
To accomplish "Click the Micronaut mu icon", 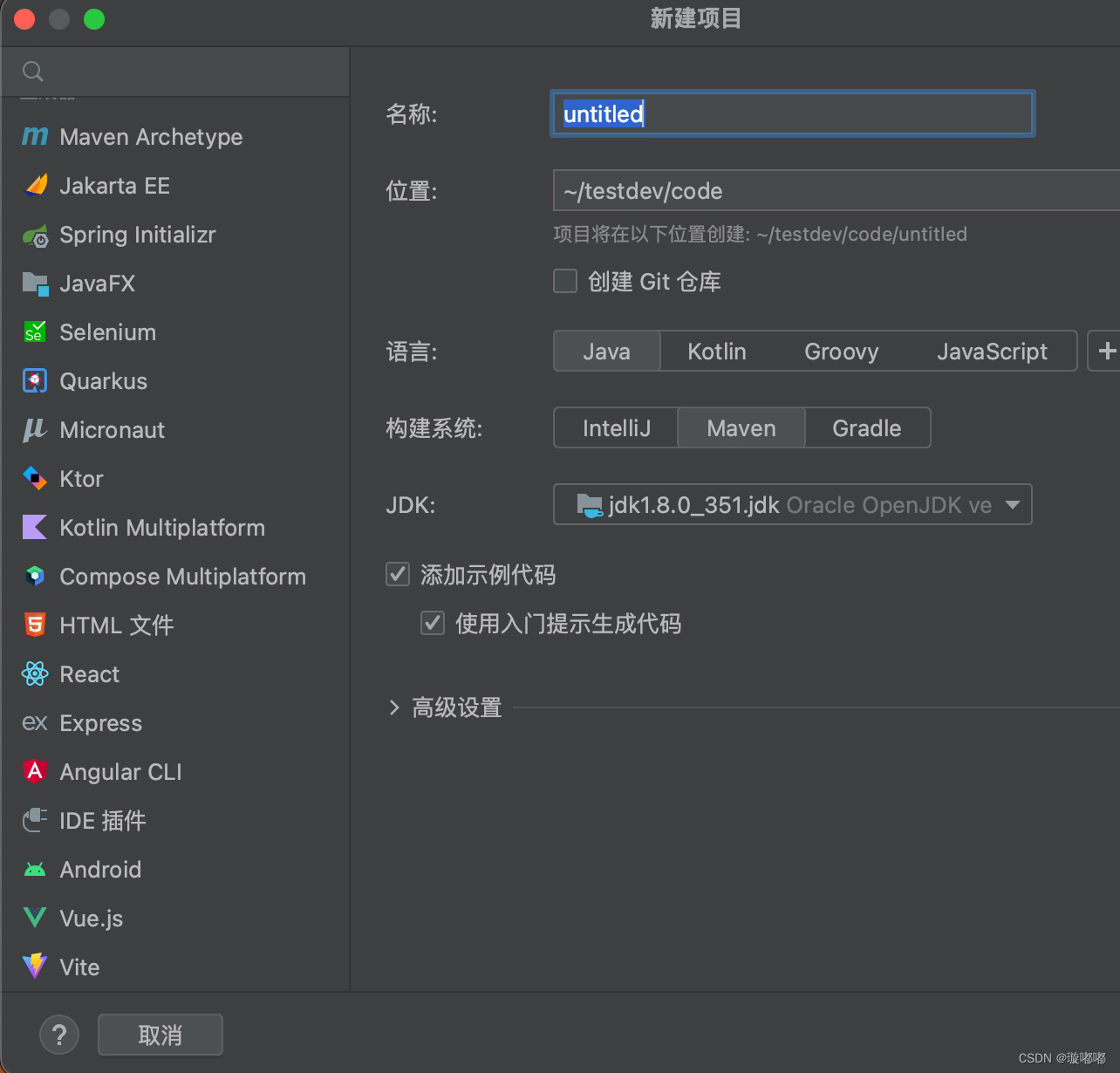I will (35, 430).
